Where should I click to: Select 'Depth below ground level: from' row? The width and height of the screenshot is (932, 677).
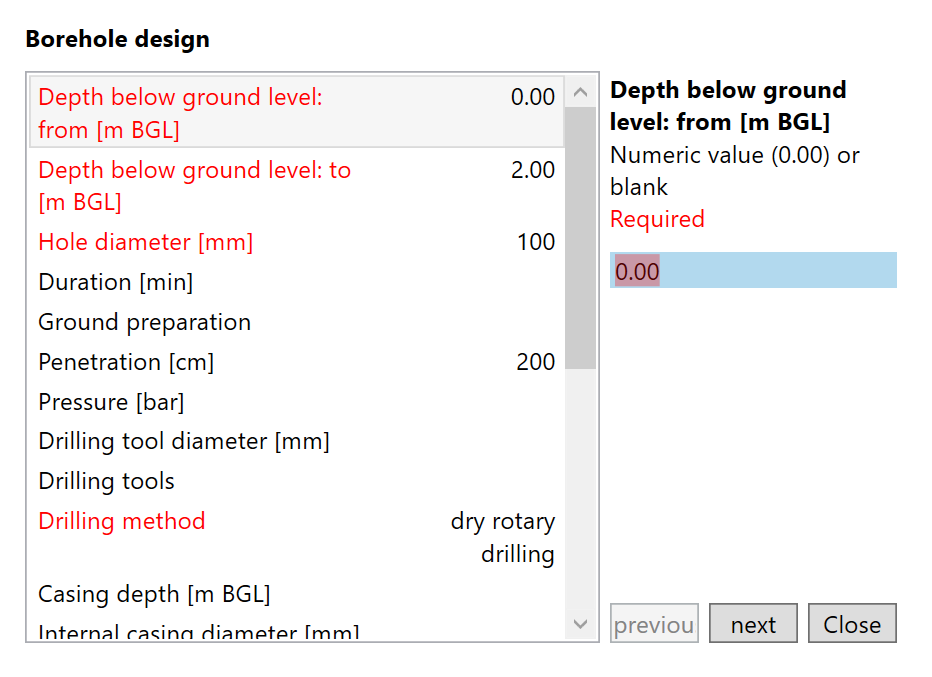pyautogui.click(x=296, y=113)
